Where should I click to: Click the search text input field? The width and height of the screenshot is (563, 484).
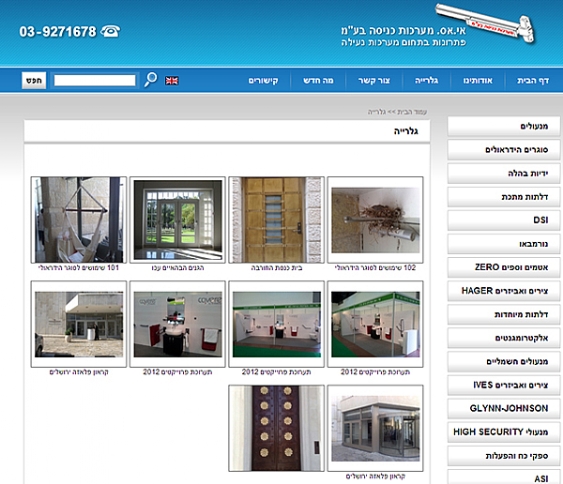click(94, 80)
